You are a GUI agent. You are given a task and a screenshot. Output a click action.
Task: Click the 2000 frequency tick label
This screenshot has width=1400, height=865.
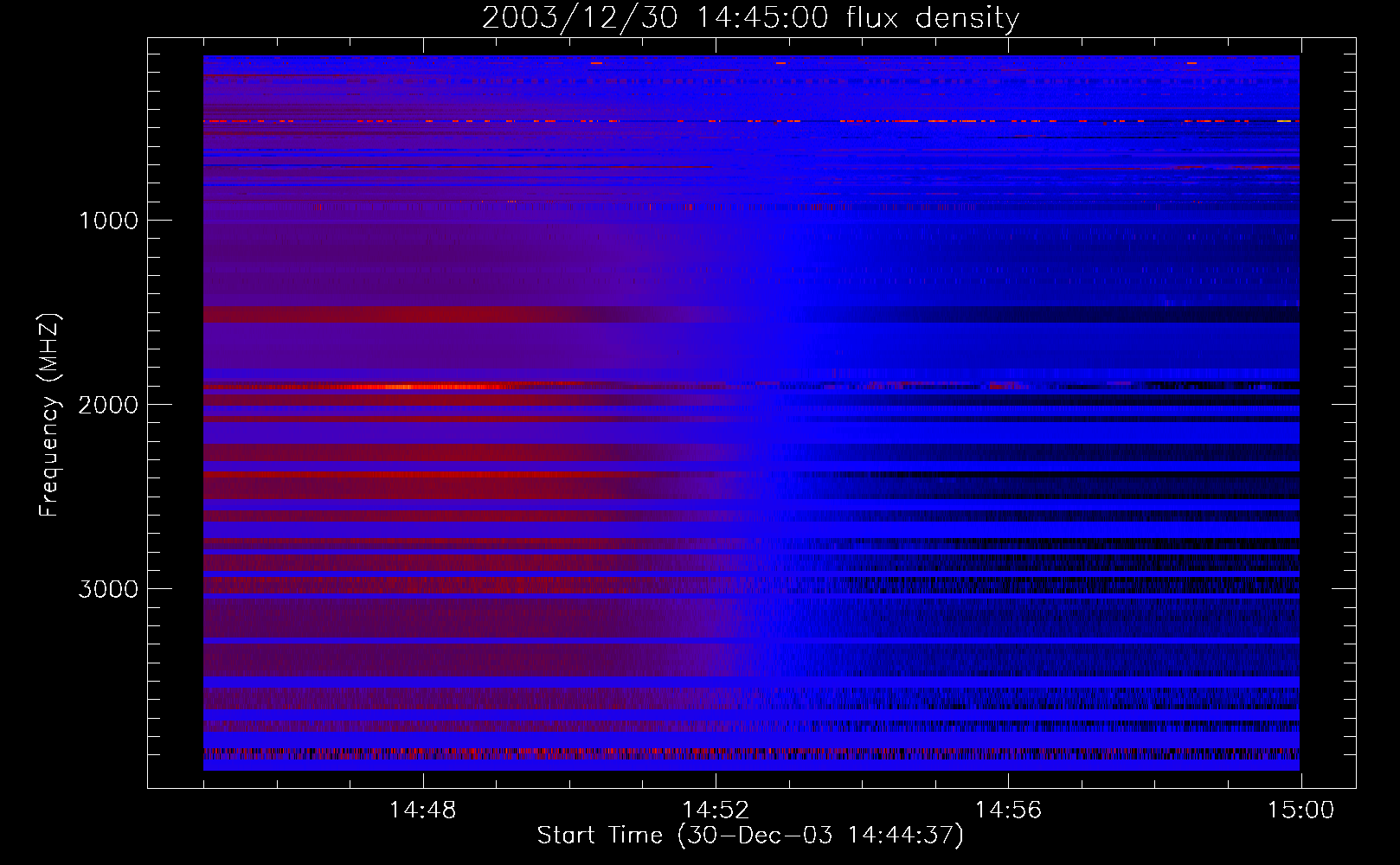click(x=108, y=405)
